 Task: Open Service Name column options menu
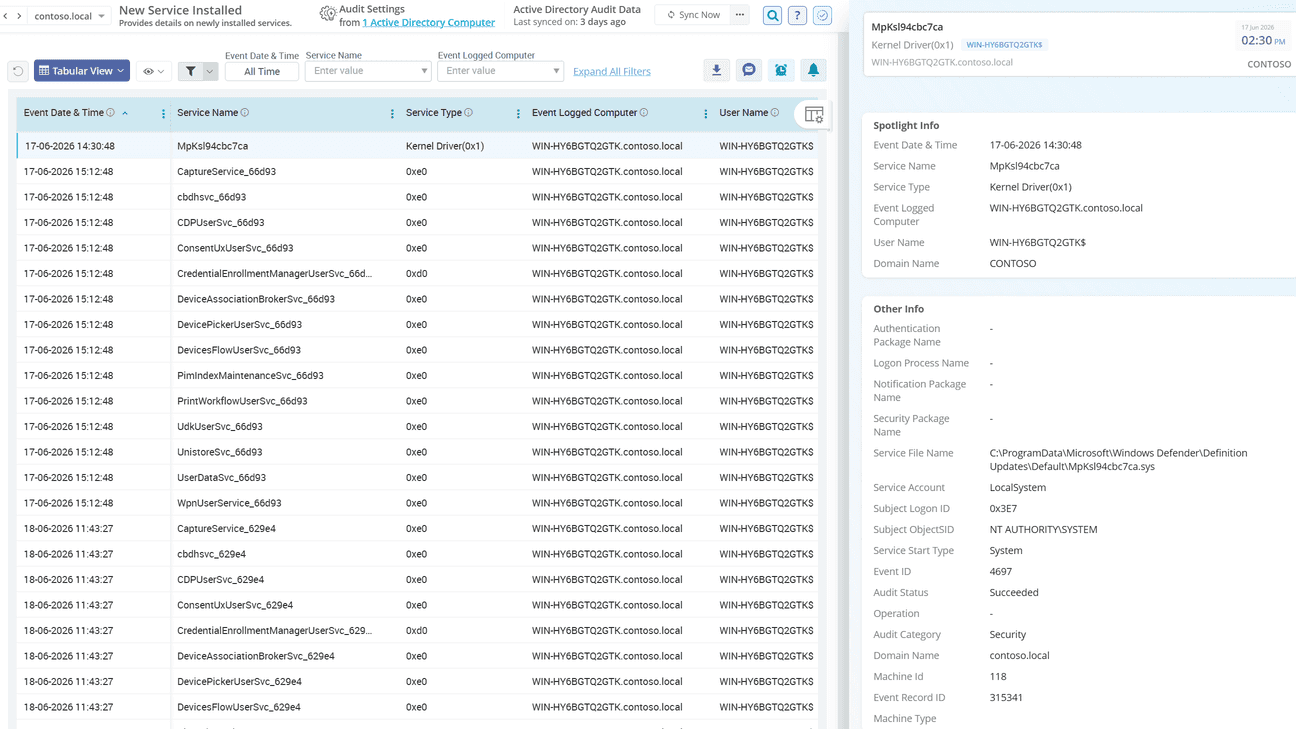(392, 114)
